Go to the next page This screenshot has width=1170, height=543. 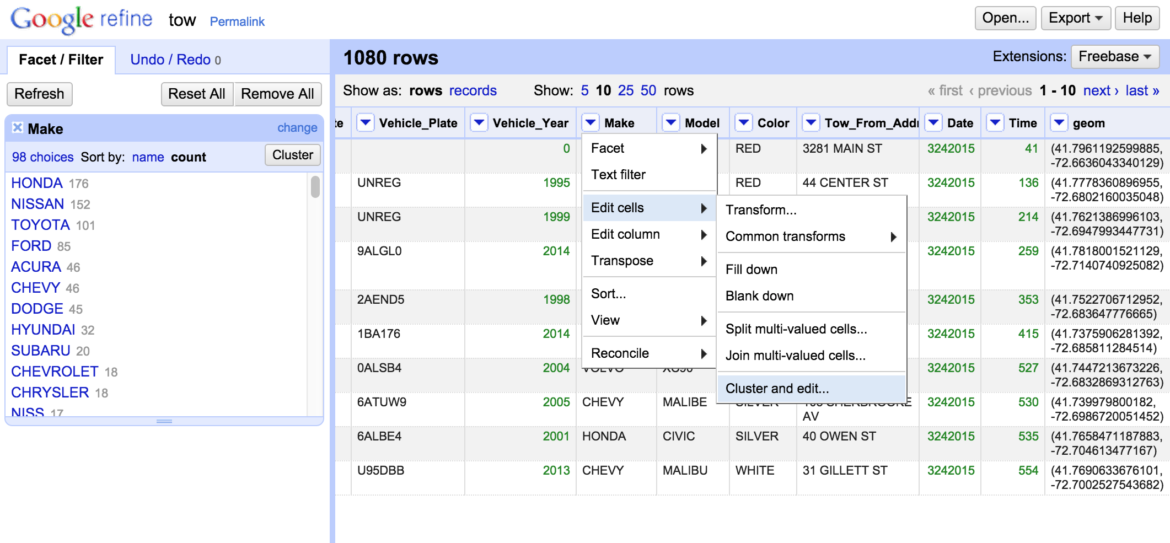[x=1101, y=91]
